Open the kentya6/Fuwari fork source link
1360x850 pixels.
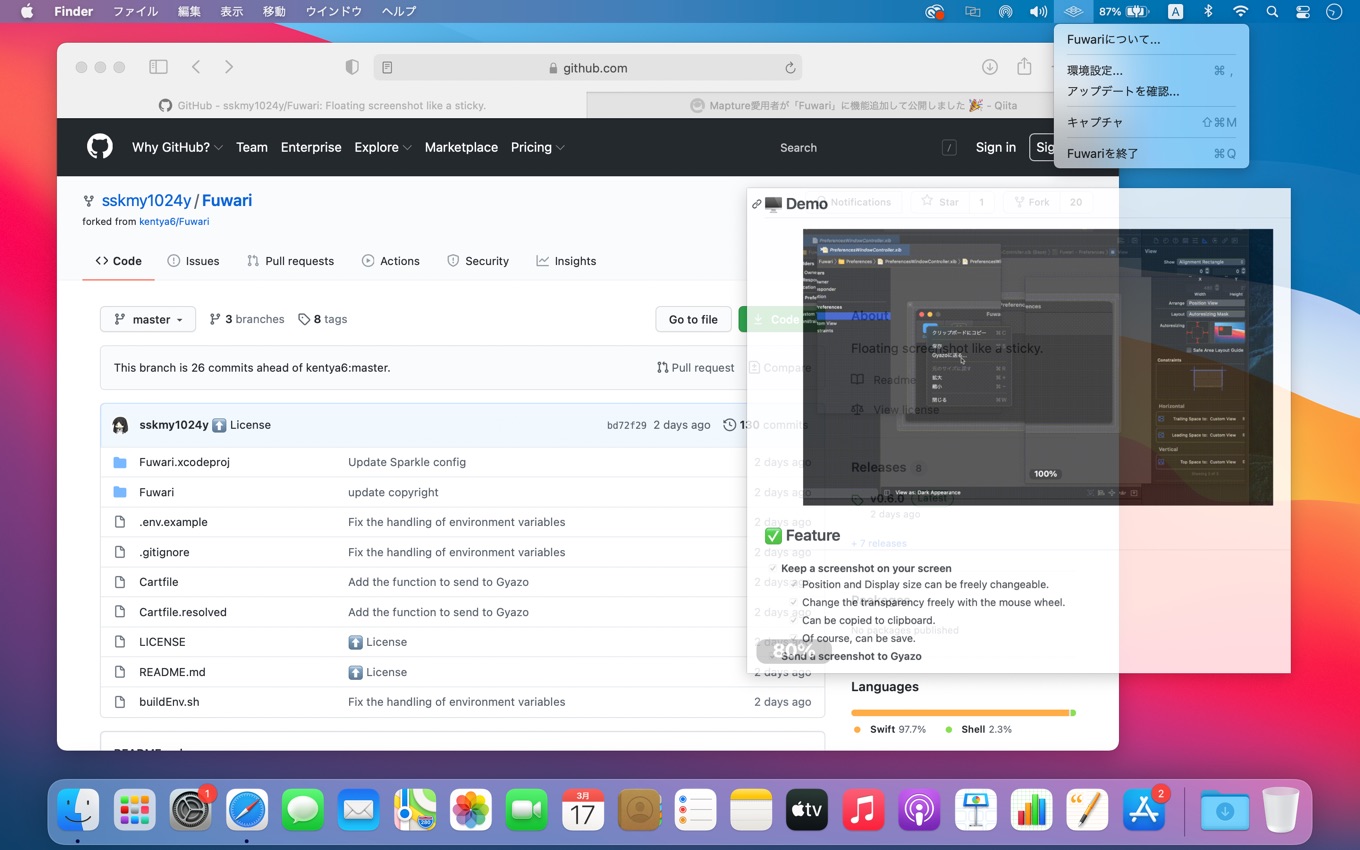tap(173, 222)
